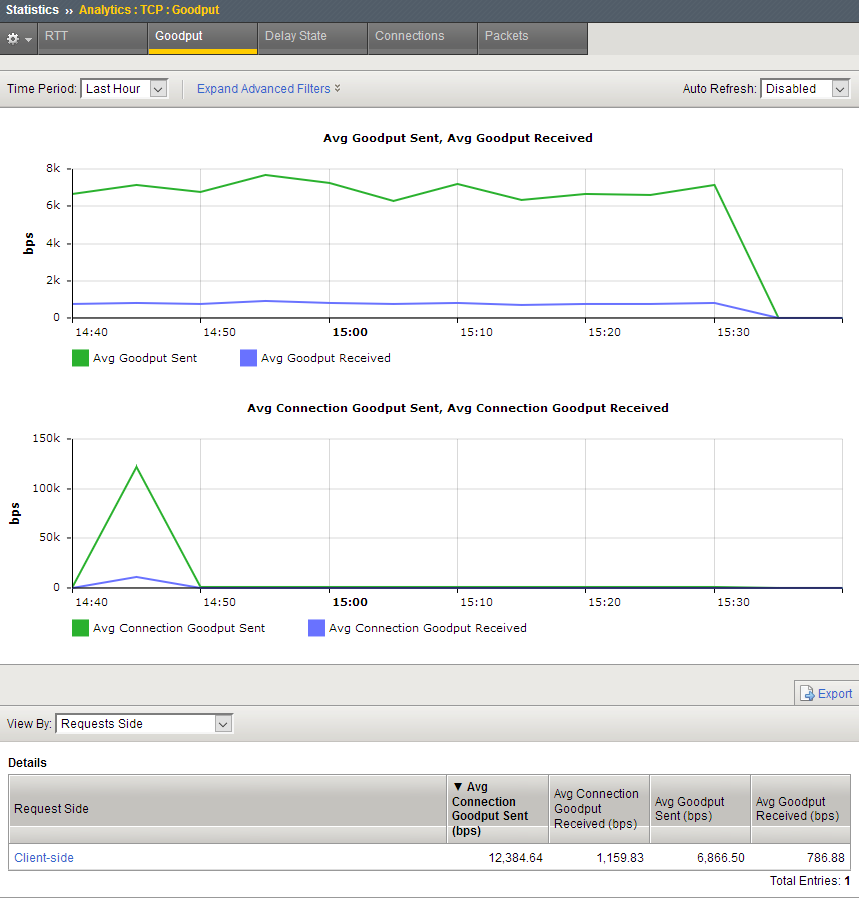Switch to the Packets tab
The width and height of the screenshot is (859, 898).
coord(532,36)
